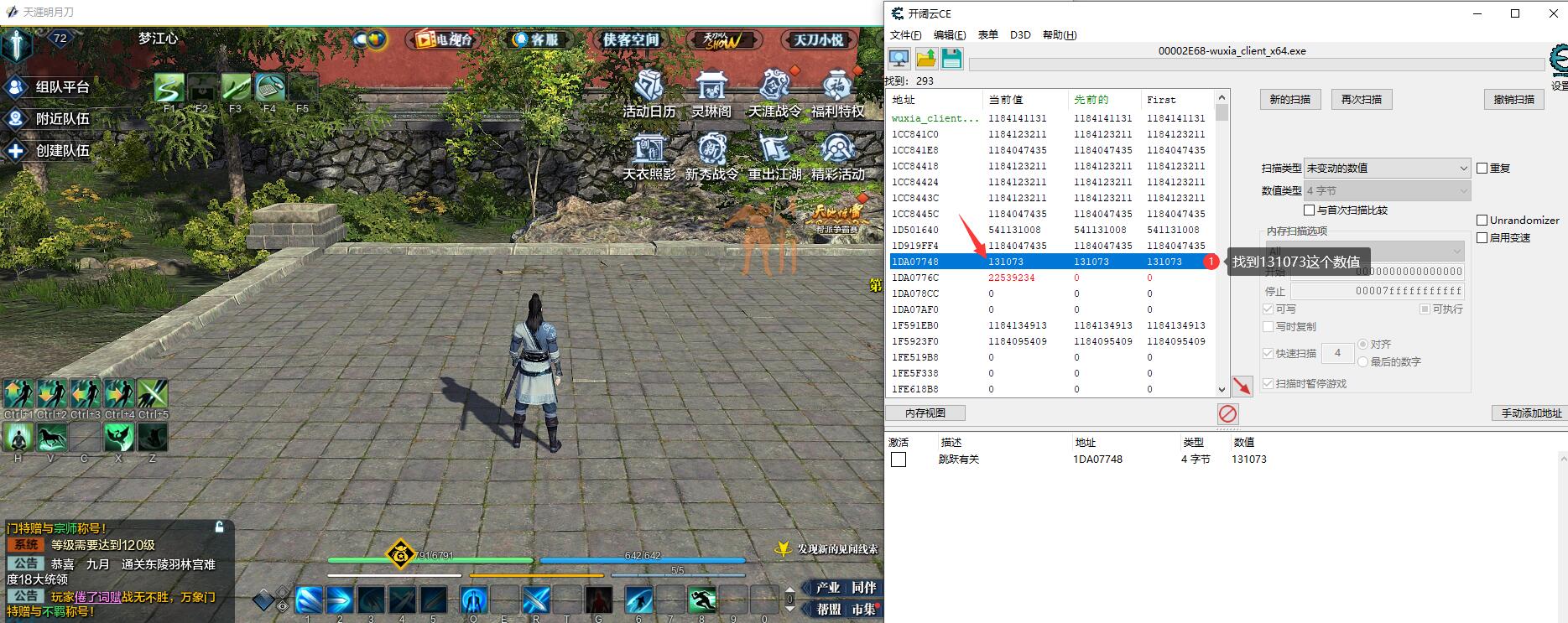1568x623 pixels.
Task: Click the 再次扫描 button
Action: click(x=1362, y=99)
